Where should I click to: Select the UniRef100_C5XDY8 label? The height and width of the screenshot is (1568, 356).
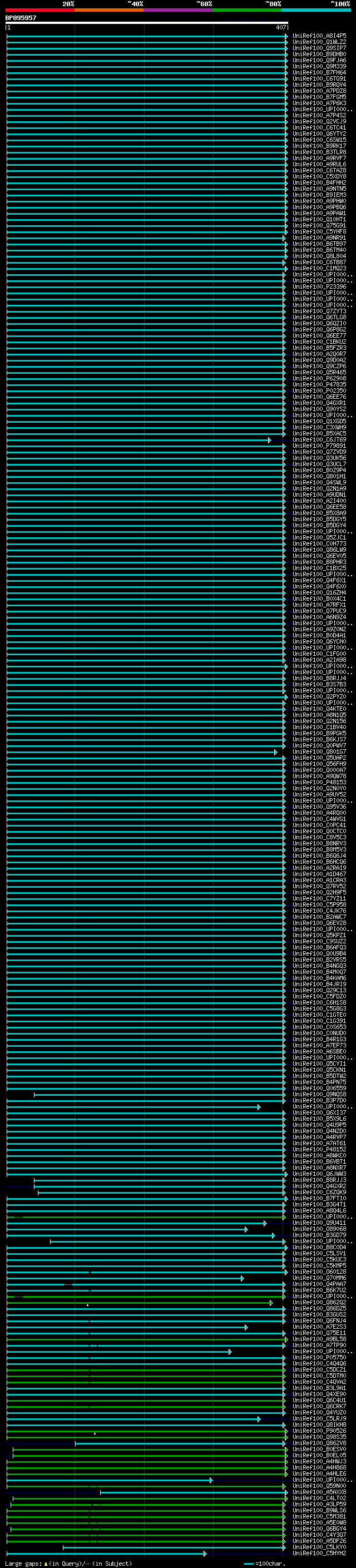[x=319, y=176]
